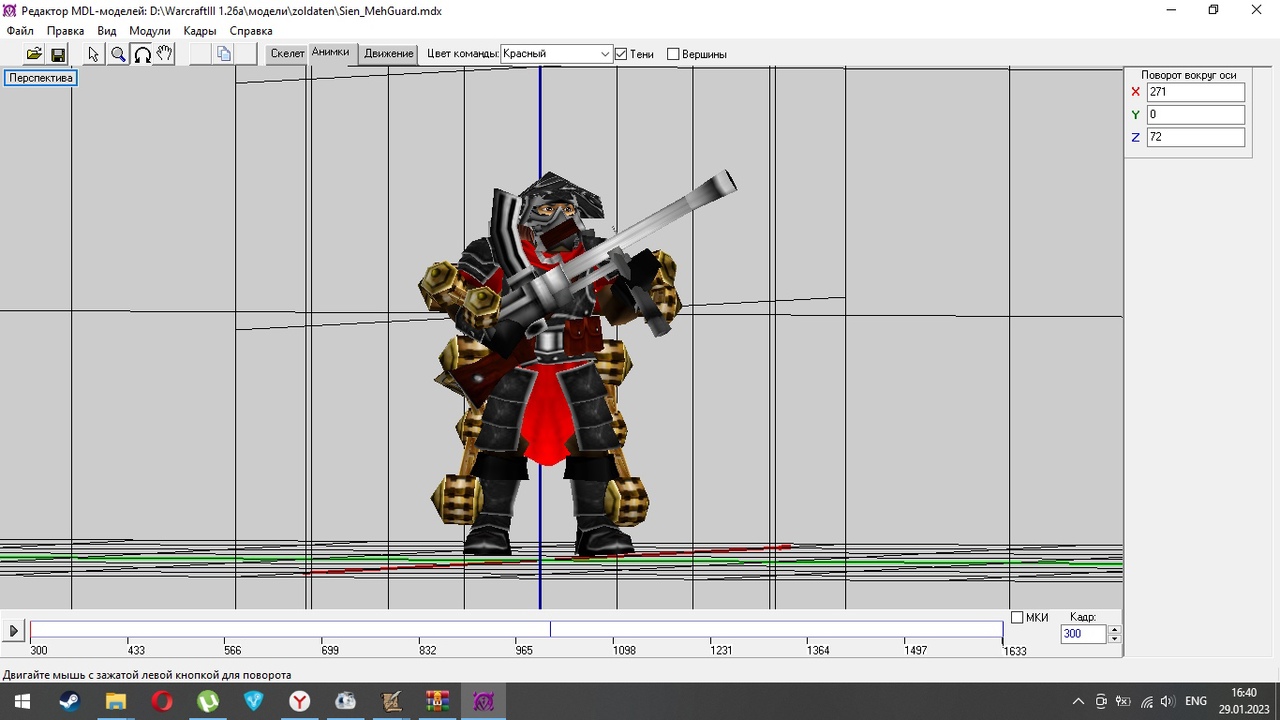Click the Перспектива view label
This screenshot has width=1280, height=720.
tap(41, 78)
